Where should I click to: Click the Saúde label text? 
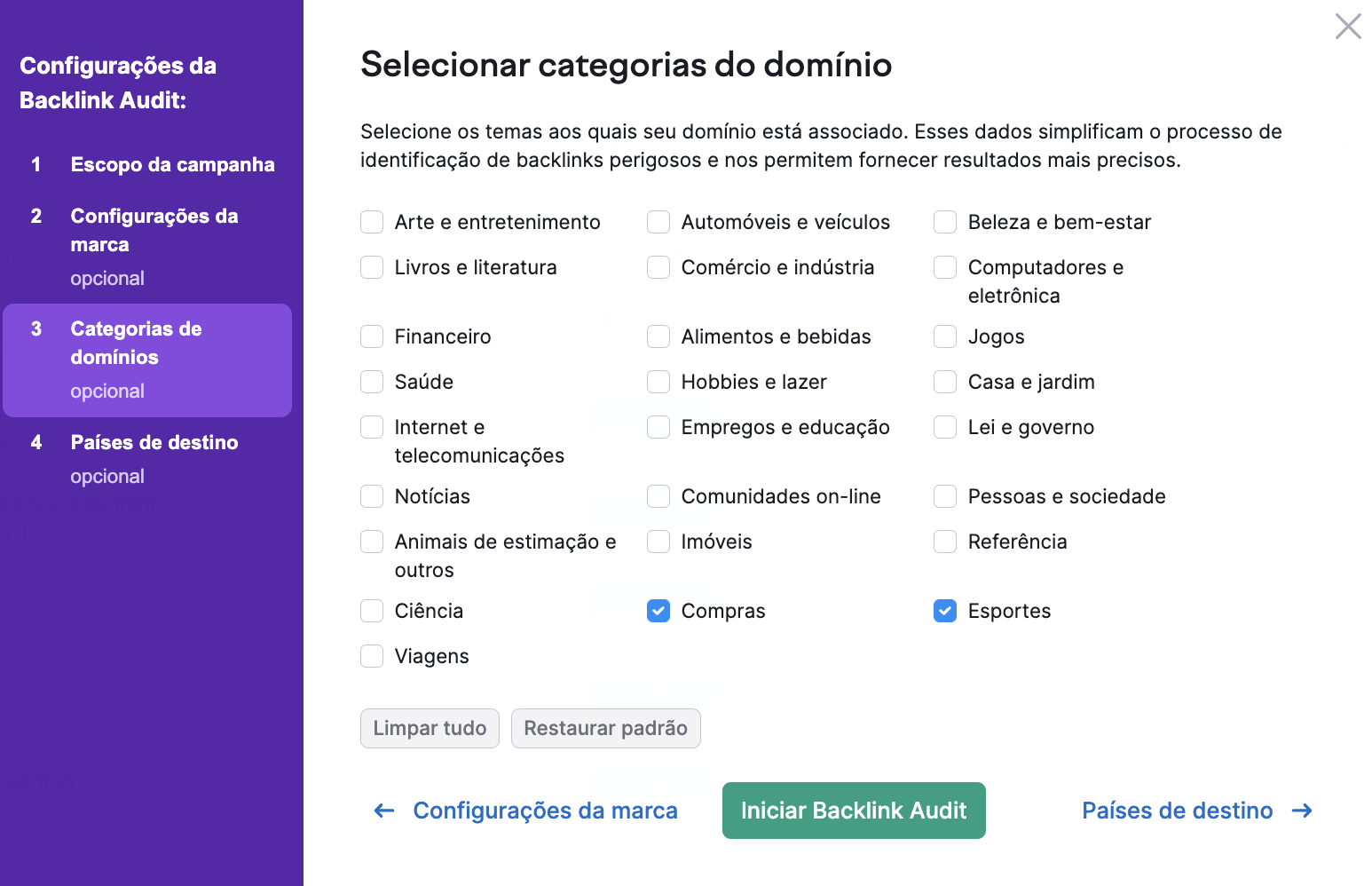tap(424, 382)
